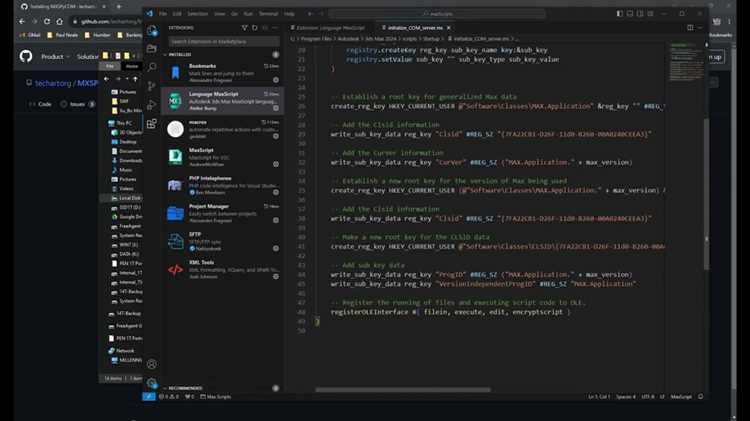This screenshot has height=421, width=750.
Task: Select SFTP extension entry
Action: [222, 242]
